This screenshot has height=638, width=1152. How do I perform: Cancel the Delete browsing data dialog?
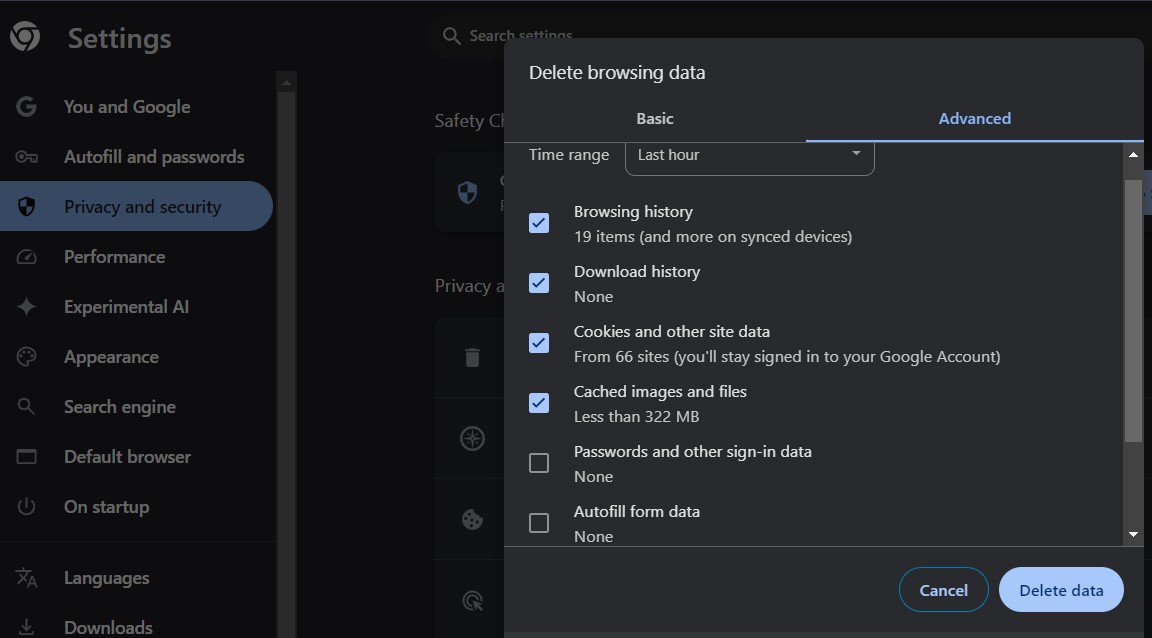(943, 589)
